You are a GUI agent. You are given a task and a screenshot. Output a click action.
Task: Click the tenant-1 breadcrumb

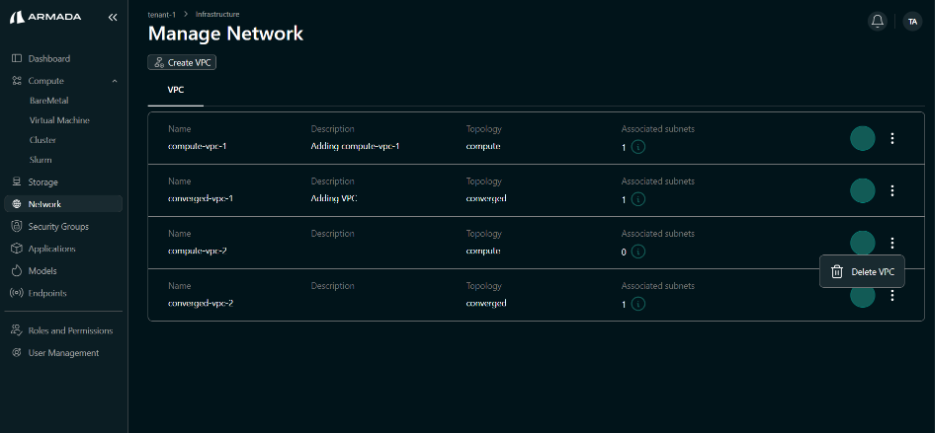point(162,14)
